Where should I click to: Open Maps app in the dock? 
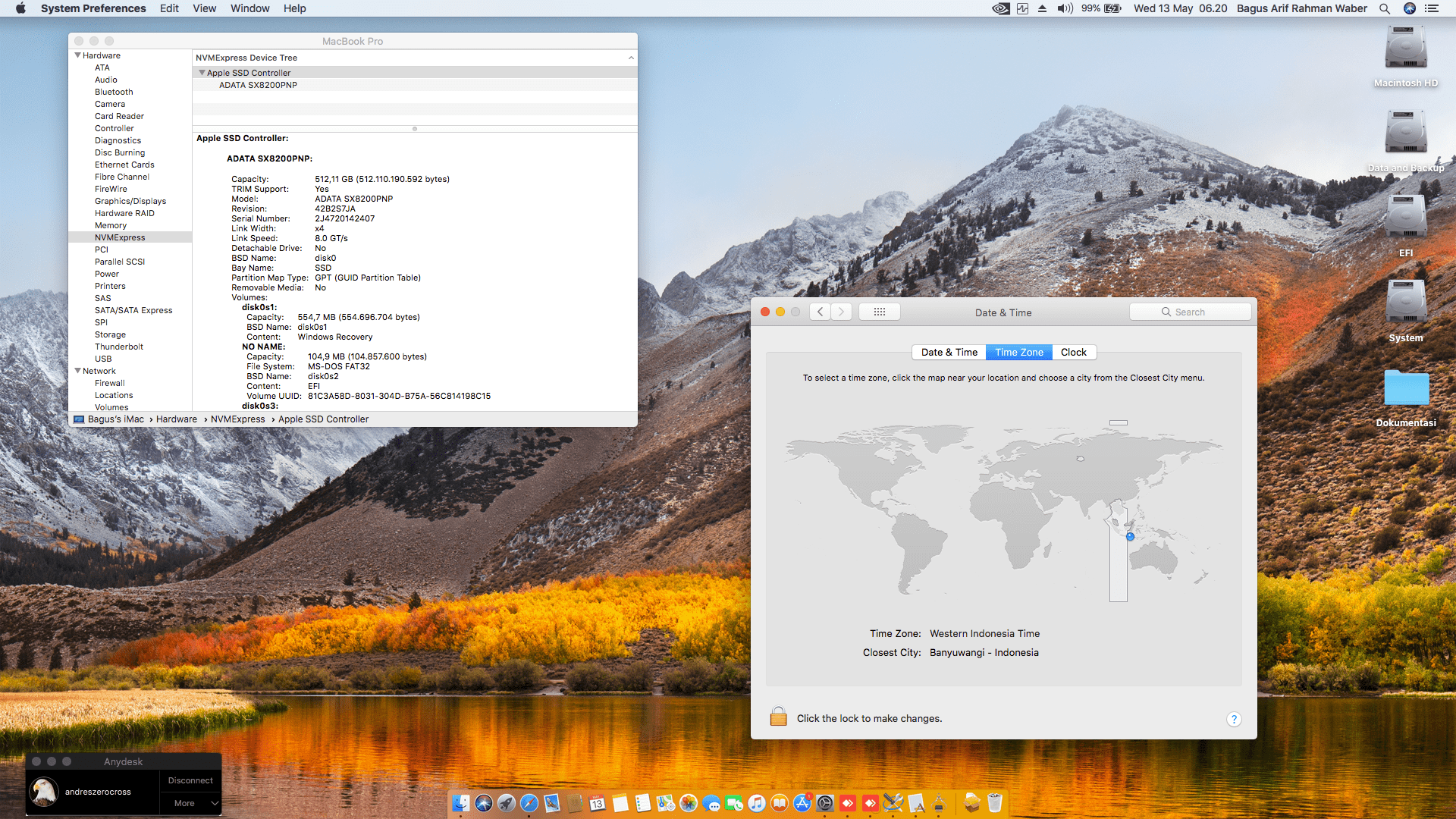click(666, 803)
